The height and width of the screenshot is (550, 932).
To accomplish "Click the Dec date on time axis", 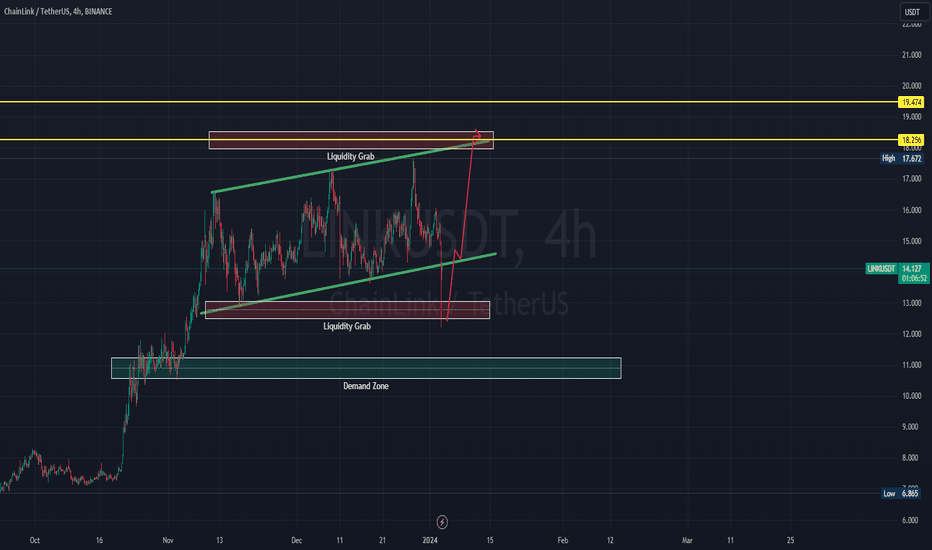I will [x=297, y=540].
